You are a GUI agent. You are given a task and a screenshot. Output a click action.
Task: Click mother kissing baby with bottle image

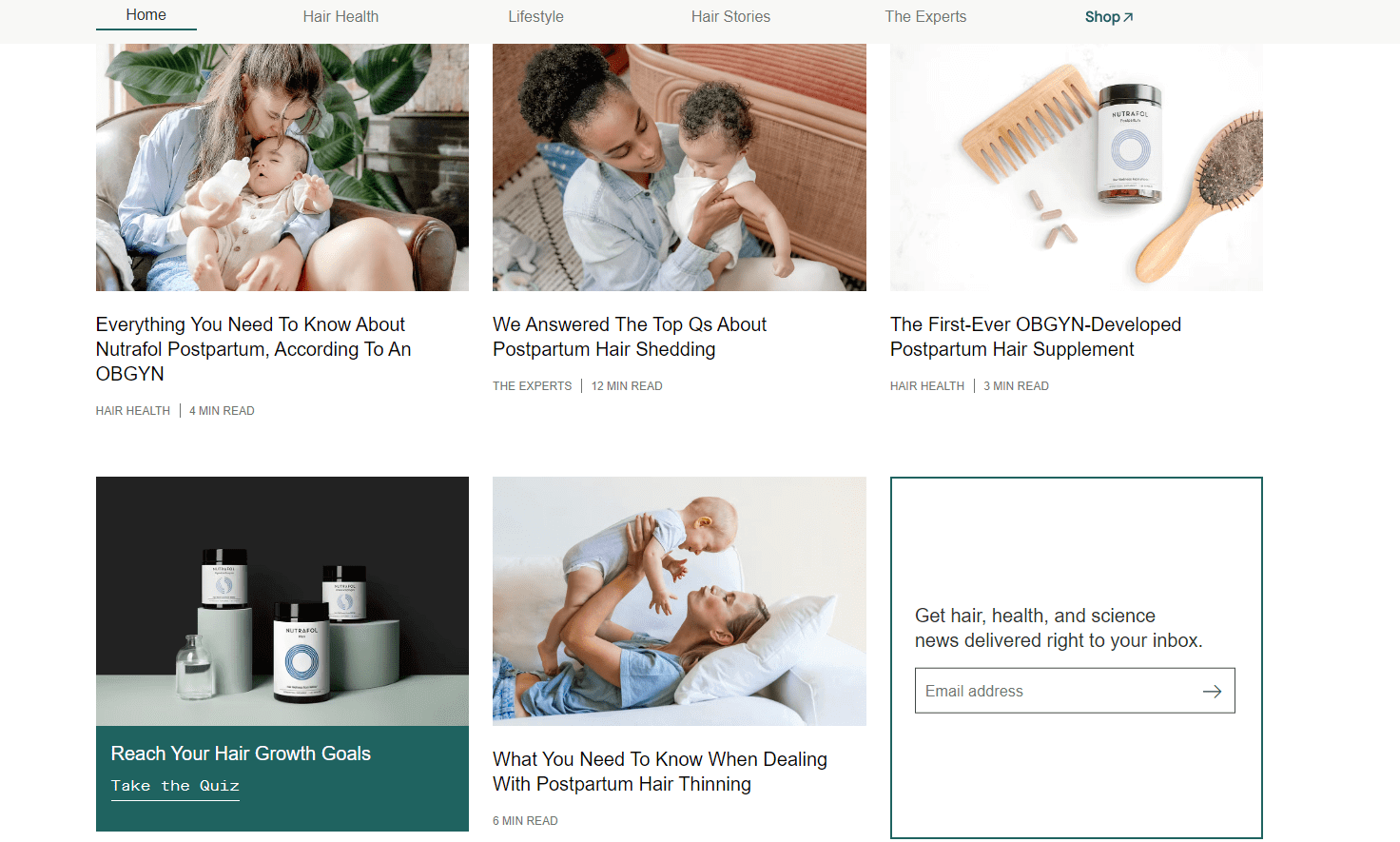click(282, 167)
